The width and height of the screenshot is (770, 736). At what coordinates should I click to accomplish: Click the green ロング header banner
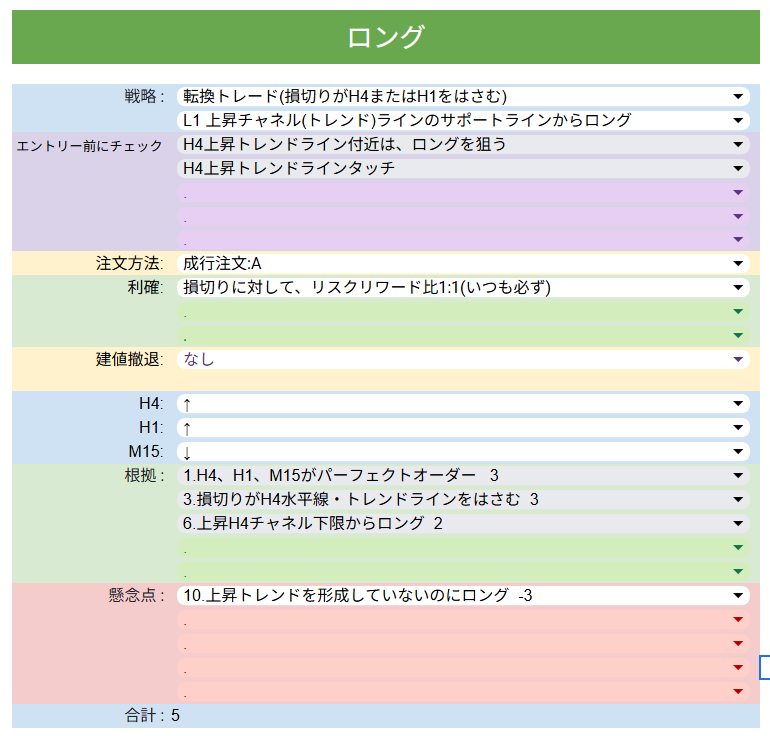(x=386, y=38)
